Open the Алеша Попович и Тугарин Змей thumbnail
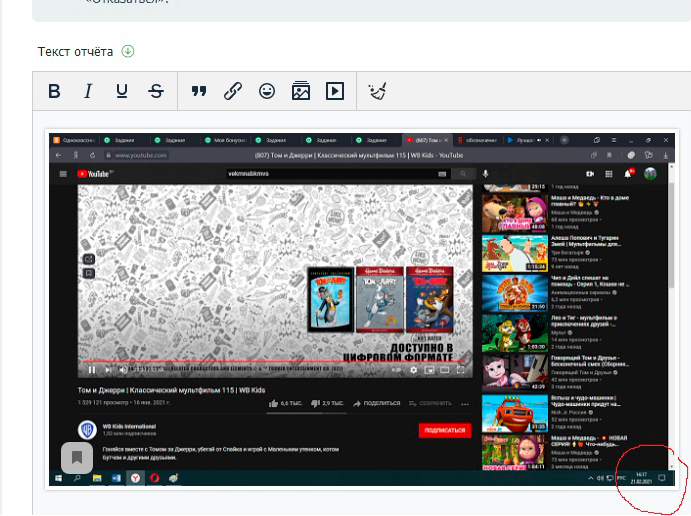Screen dimensions: 691x516 pyautogui.click(x=514, y=253)
